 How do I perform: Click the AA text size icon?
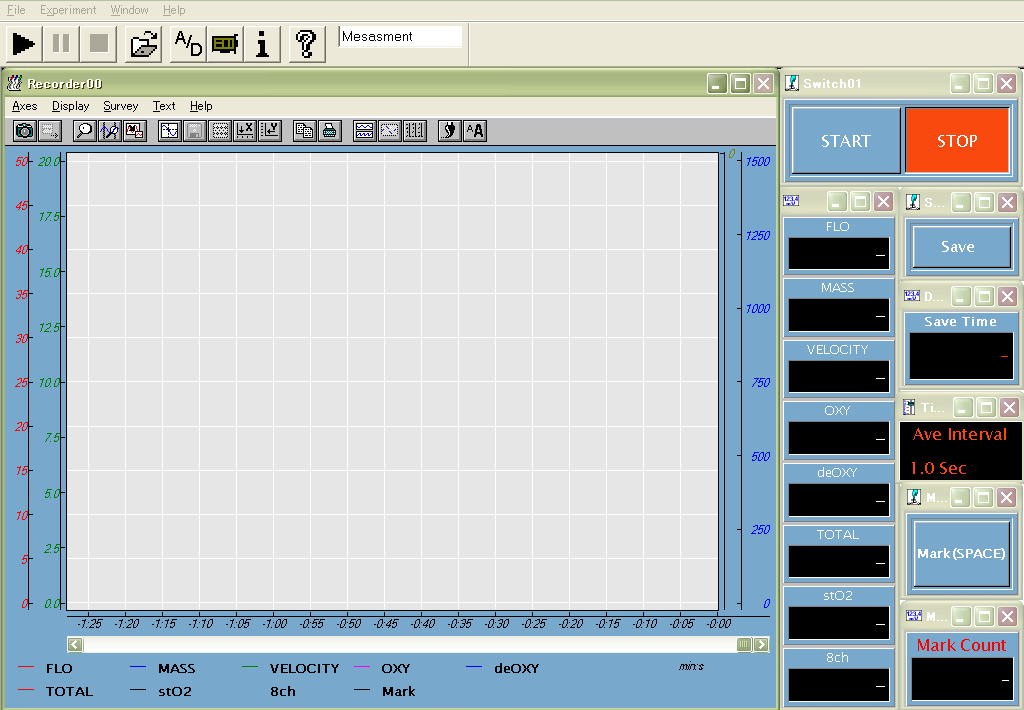click(475, 131)
